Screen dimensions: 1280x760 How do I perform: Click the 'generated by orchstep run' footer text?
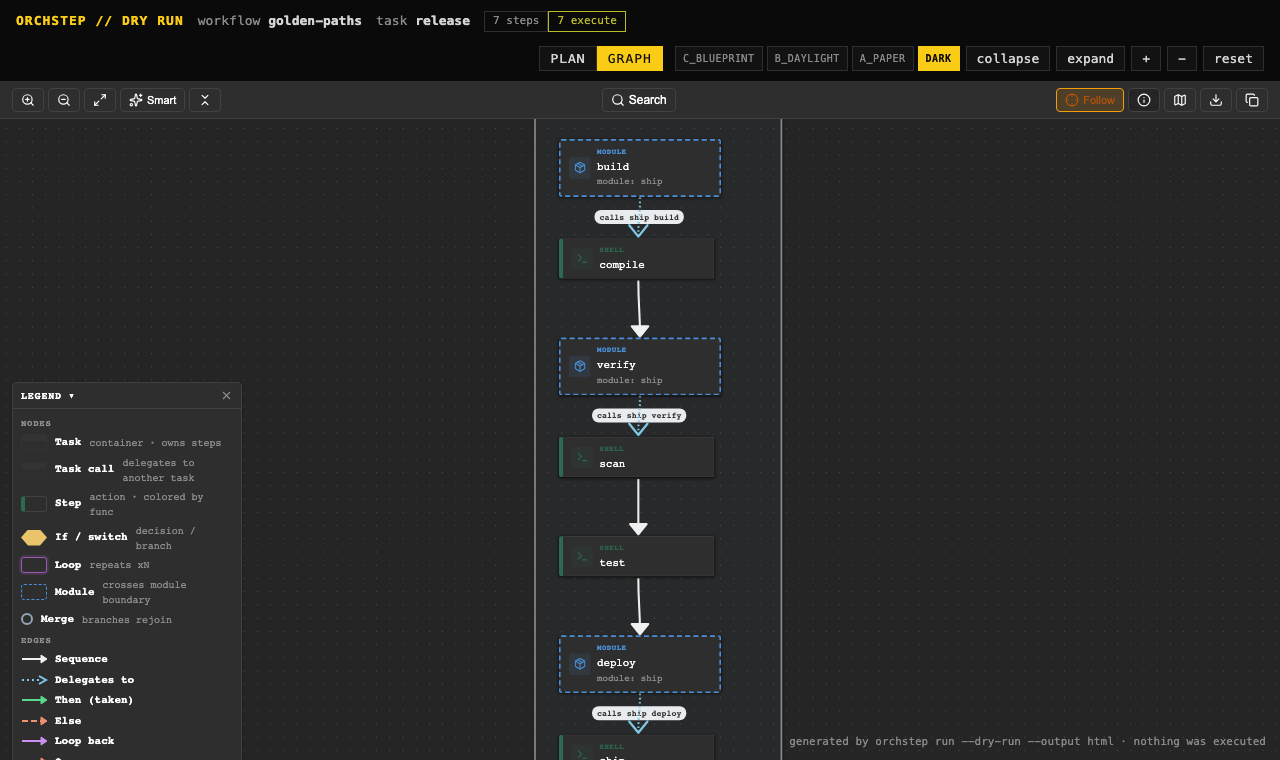[1027, 741]
